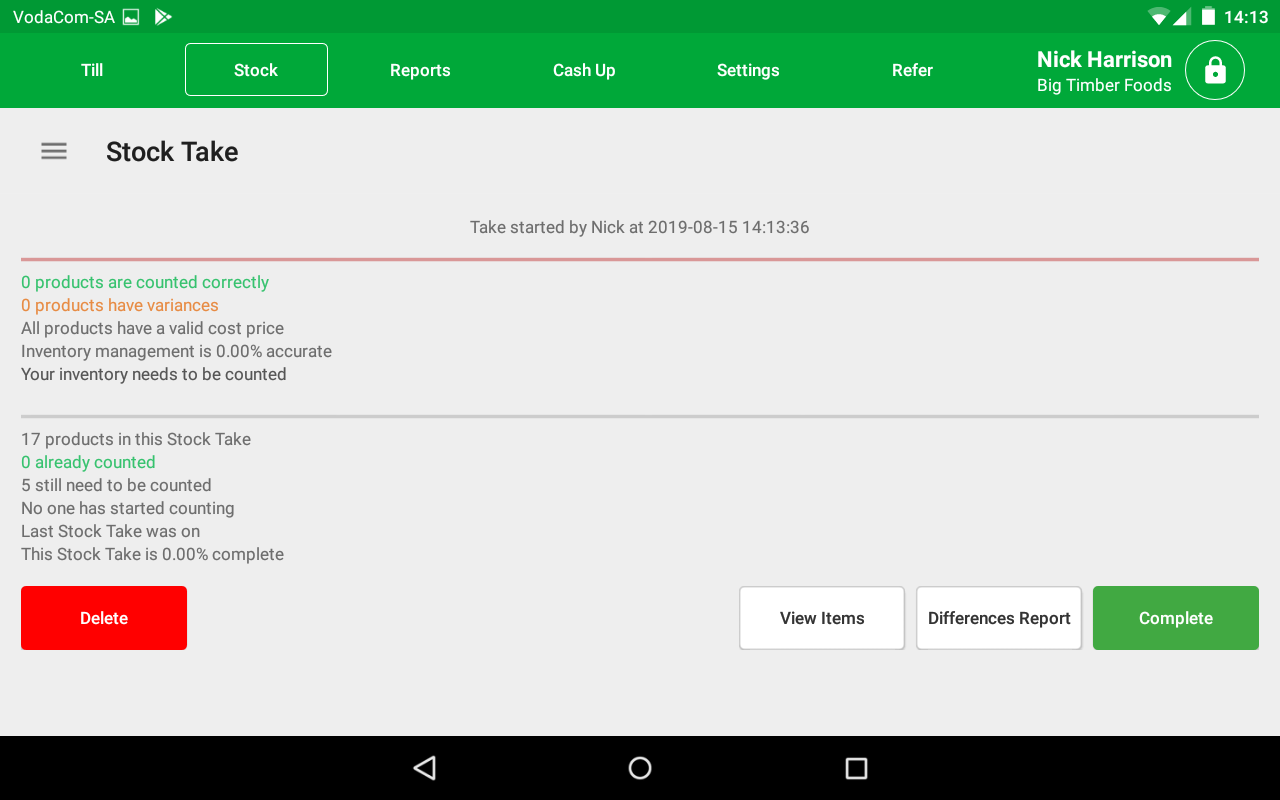Image resolution: width=1280 pixels, height=800 pixels.
Task: Open the Reports tab
Action: point(420,70)
